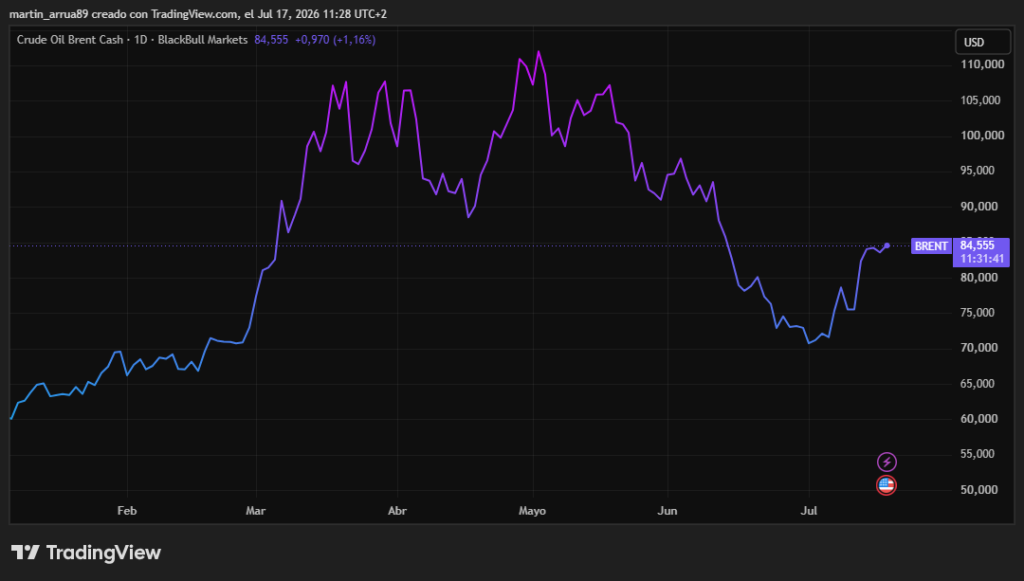Click the 90,000 price axis label
Viewport: 1024px width, 581px height.
979,206
